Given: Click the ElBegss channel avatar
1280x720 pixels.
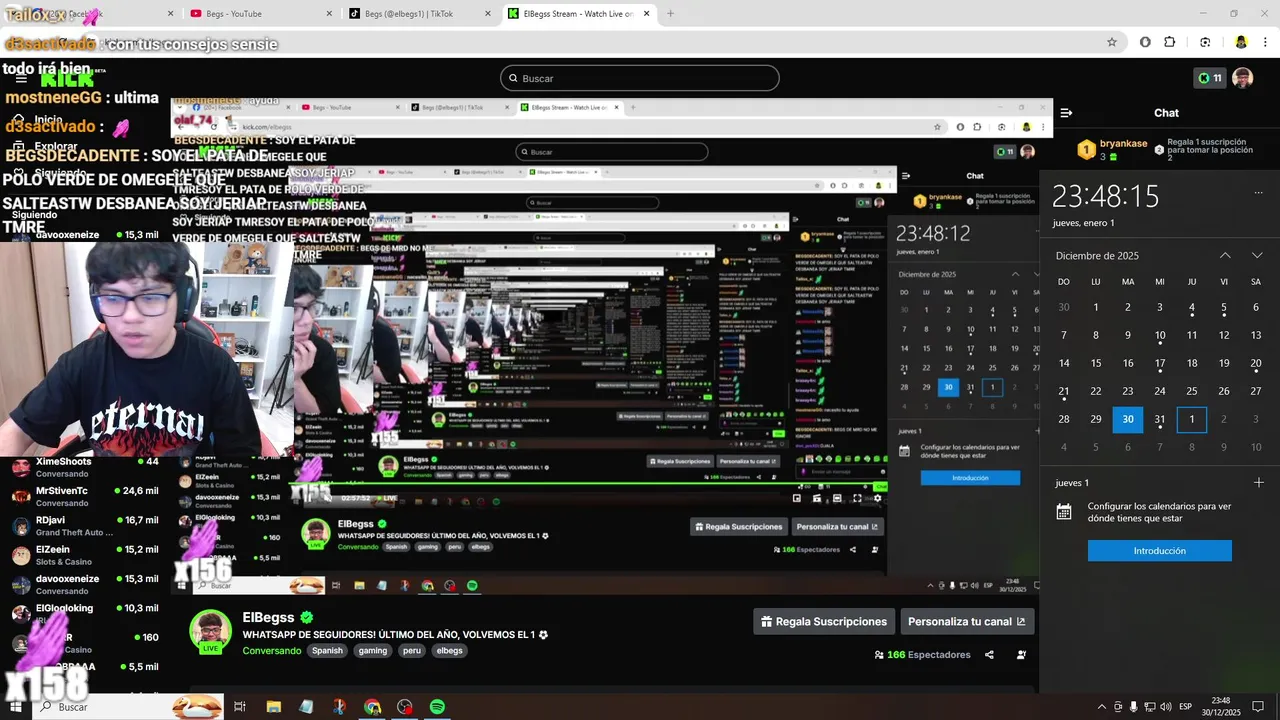Looking at the screenshot, I should [x=210, y=631].
